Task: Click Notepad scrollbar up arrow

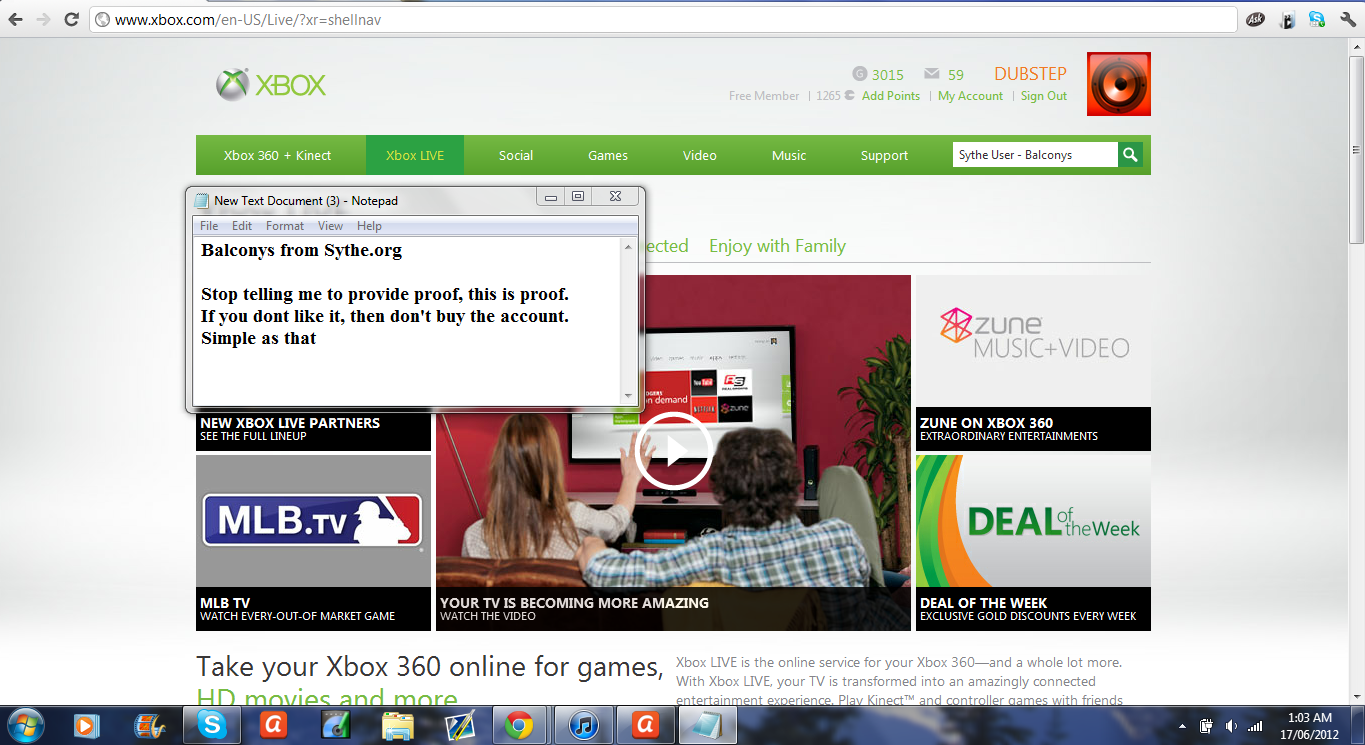Action: coord(629,246)
